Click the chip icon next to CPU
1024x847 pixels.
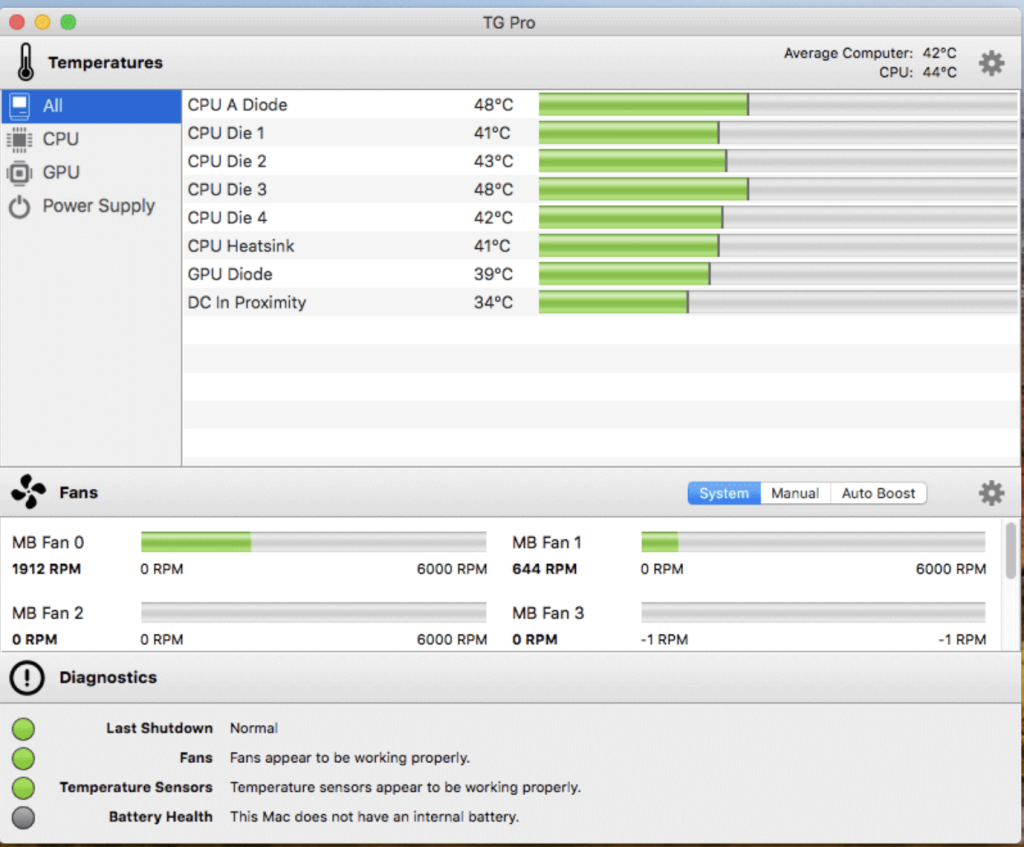click(x=20, y=139)
